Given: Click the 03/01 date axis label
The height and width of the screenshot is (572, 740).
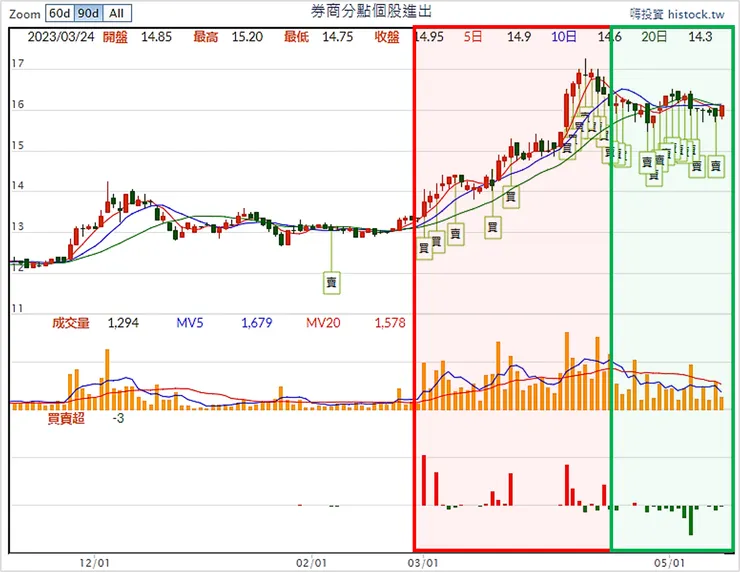Looking at the screenshot, I should click(423, 563).
